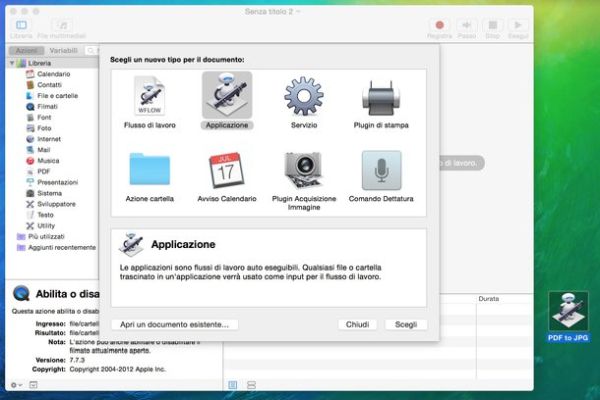Show the File multimediali browser
Viewport: 600px width, 400px height.
[x=62, y=25]
